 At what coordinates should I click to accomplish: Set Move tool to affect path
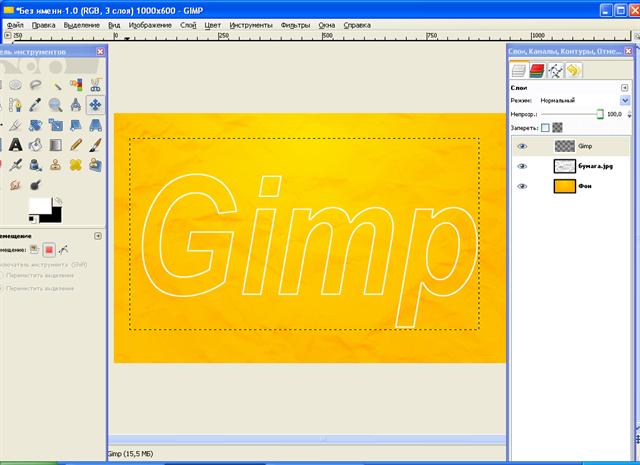(x=64, y=249)
